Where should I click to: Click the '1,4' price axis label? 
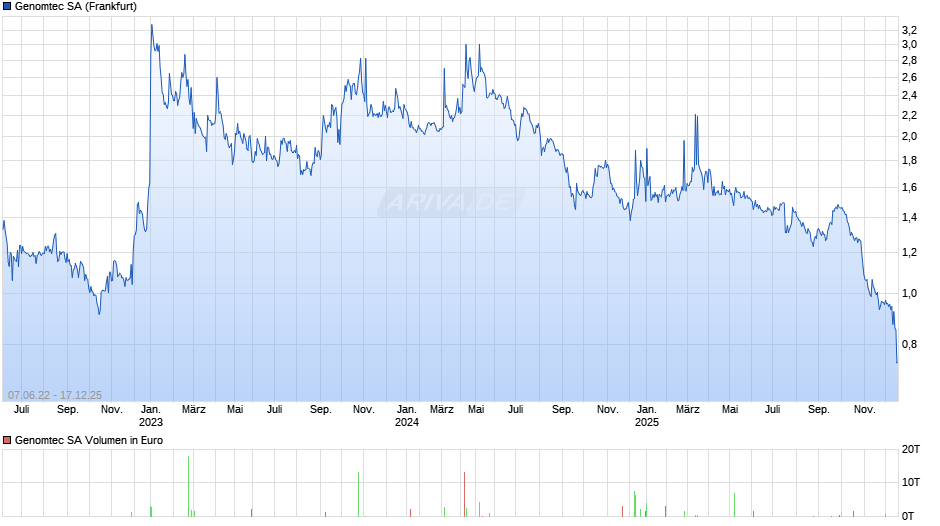909,217
